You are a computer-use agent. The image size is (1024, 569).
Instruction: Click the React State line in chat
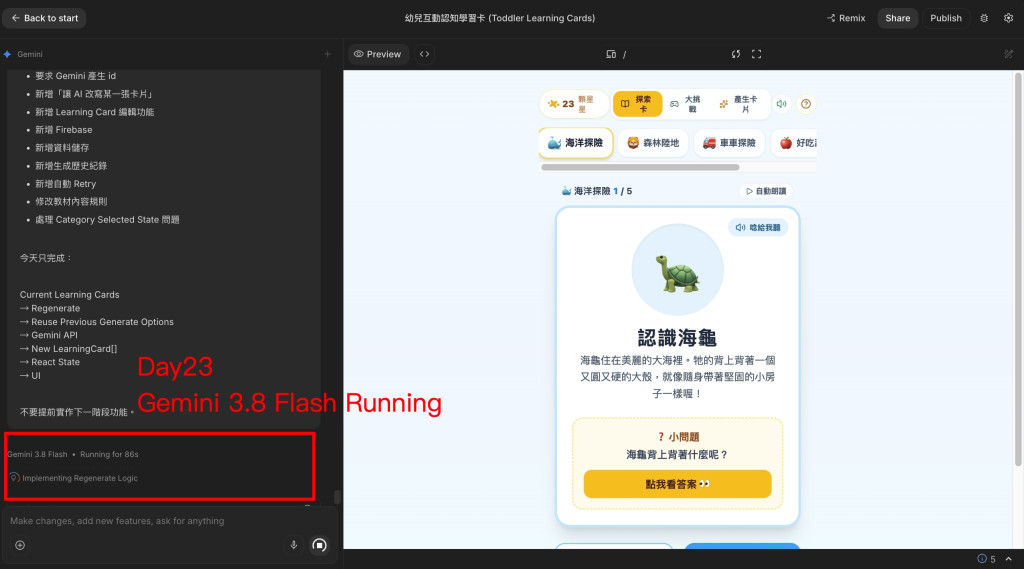point(50,362)
